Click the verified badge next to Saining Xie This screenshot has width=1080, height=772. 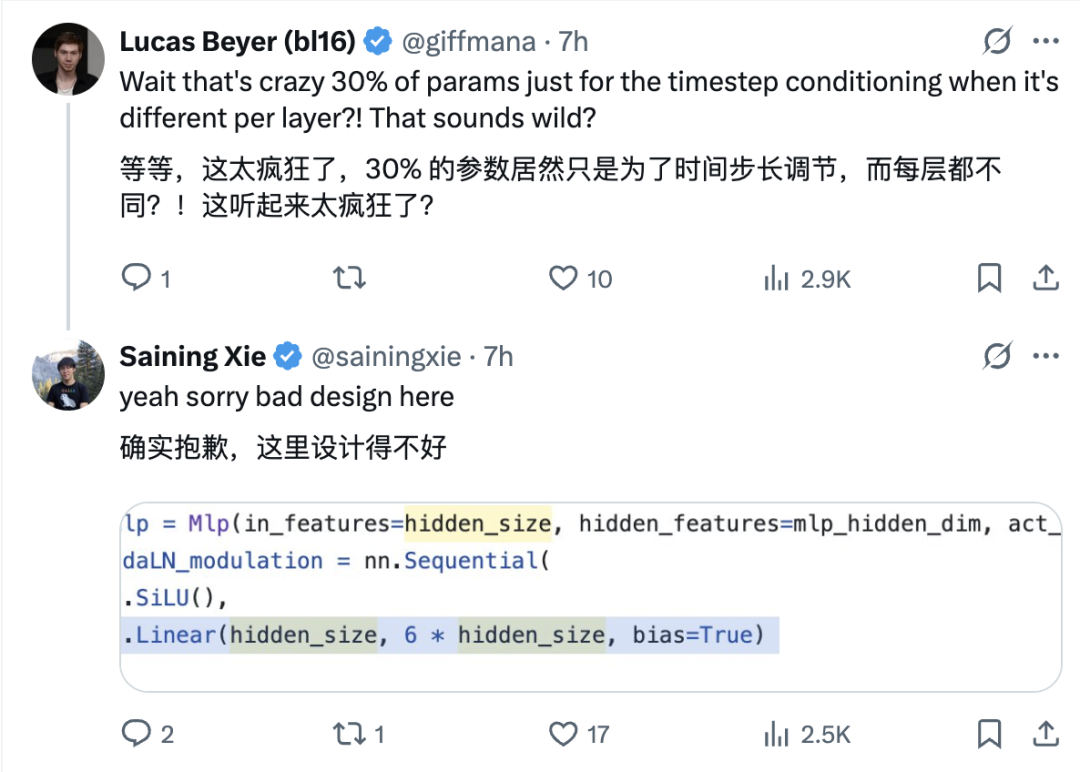click(289, 355)
